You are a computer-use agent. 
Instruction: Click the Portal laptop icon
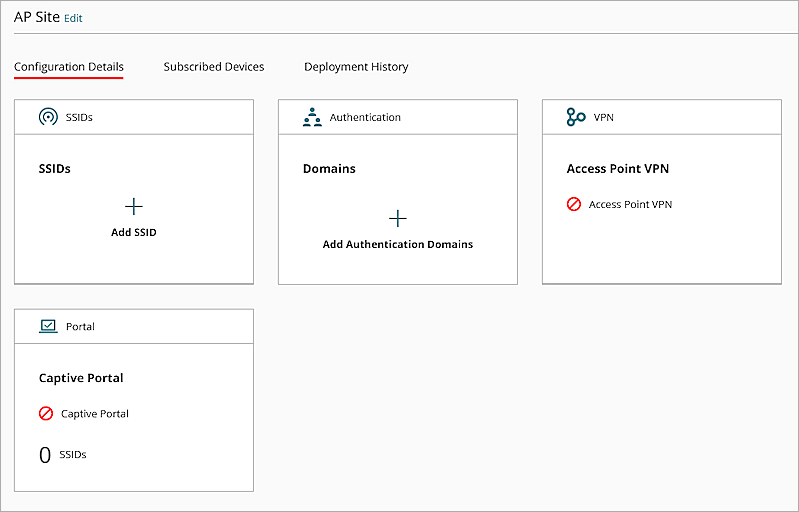coord(48,326)
